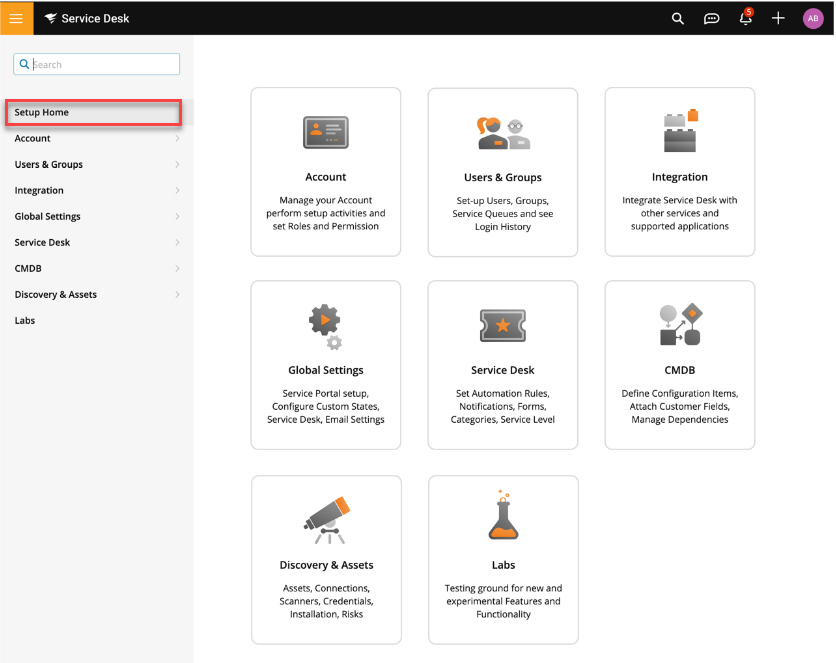The height and width of the screenshot is (663, 836).
Task: Click 'Set-up Users, Groups, Service Queues' description
Action: click(503, 214)
